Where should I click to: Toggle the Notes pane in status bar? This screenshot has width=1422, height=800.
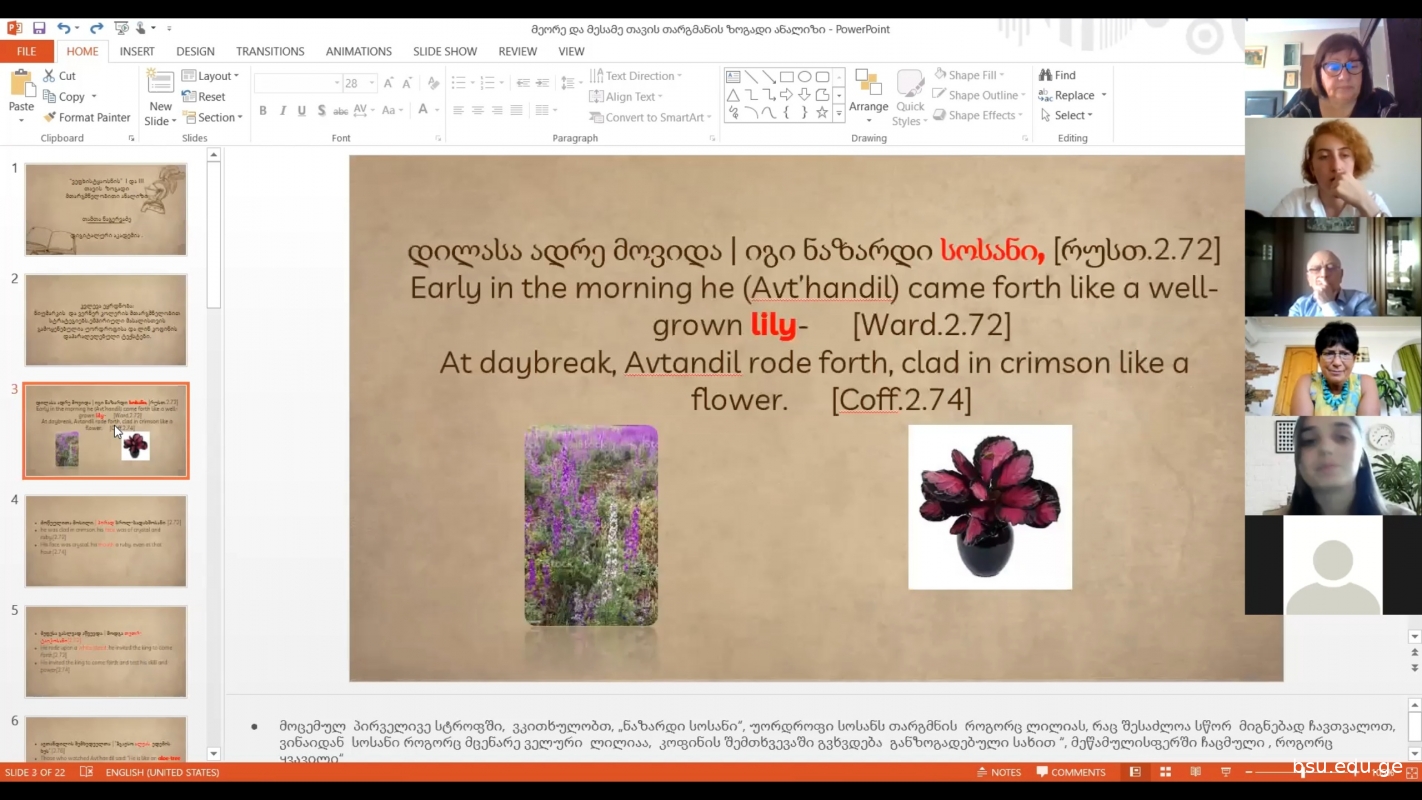(998, 772)
